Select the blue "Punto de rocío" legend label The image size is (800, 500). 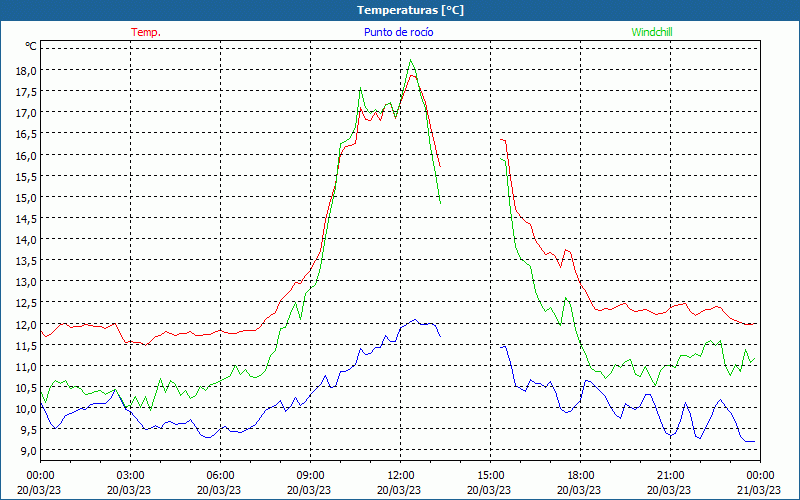coord(398,32)
